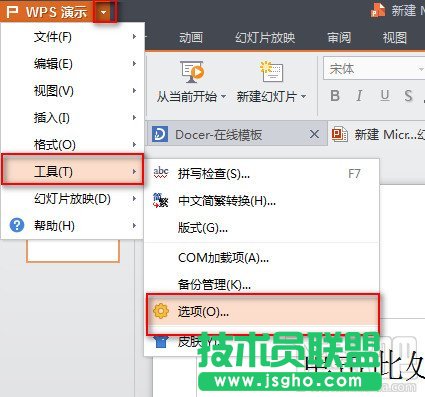Viewport: 425px width, 397px height.
Task: Click the presentation file icon on the 新建 Micr... tab
Action: click(340, 134)
